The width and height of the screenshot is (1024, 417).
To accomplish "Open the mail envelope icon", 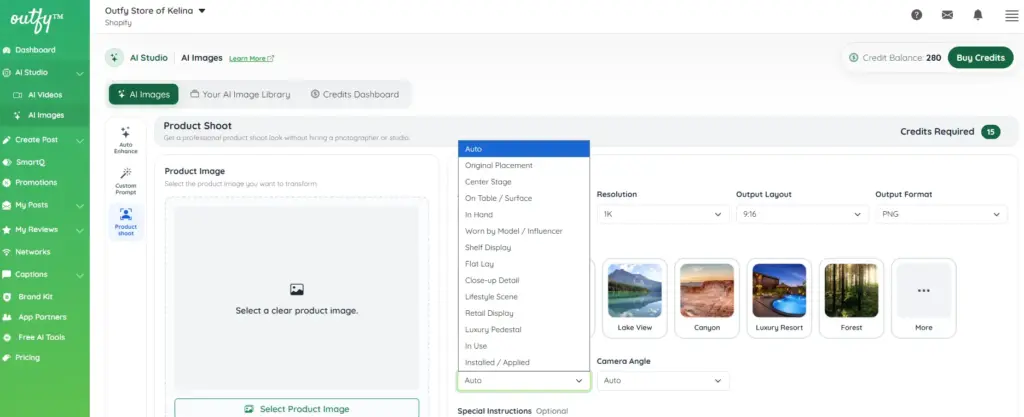I will 947,15.
